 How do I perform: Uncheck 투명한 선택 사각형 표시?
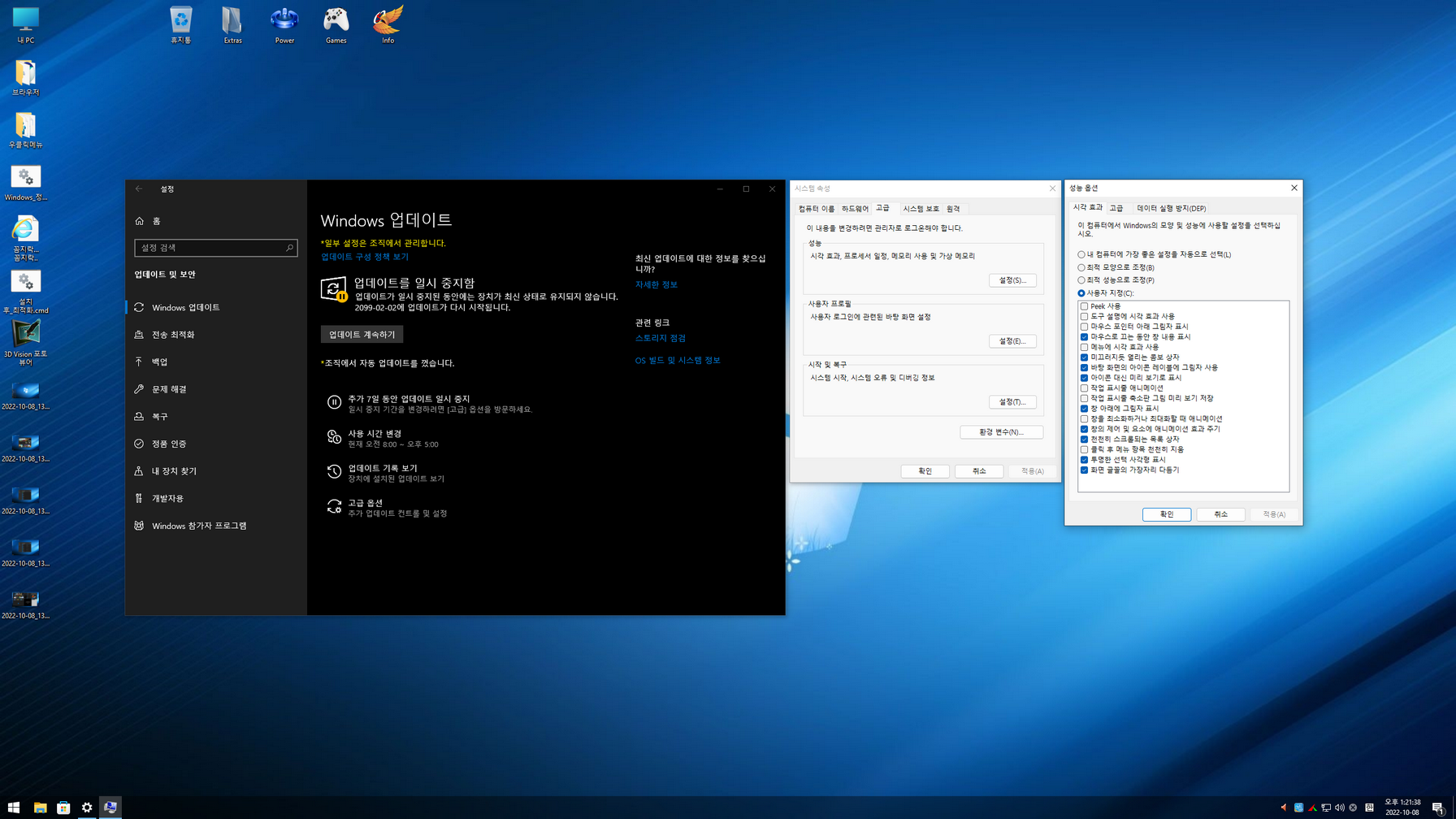click(1084, 460)
